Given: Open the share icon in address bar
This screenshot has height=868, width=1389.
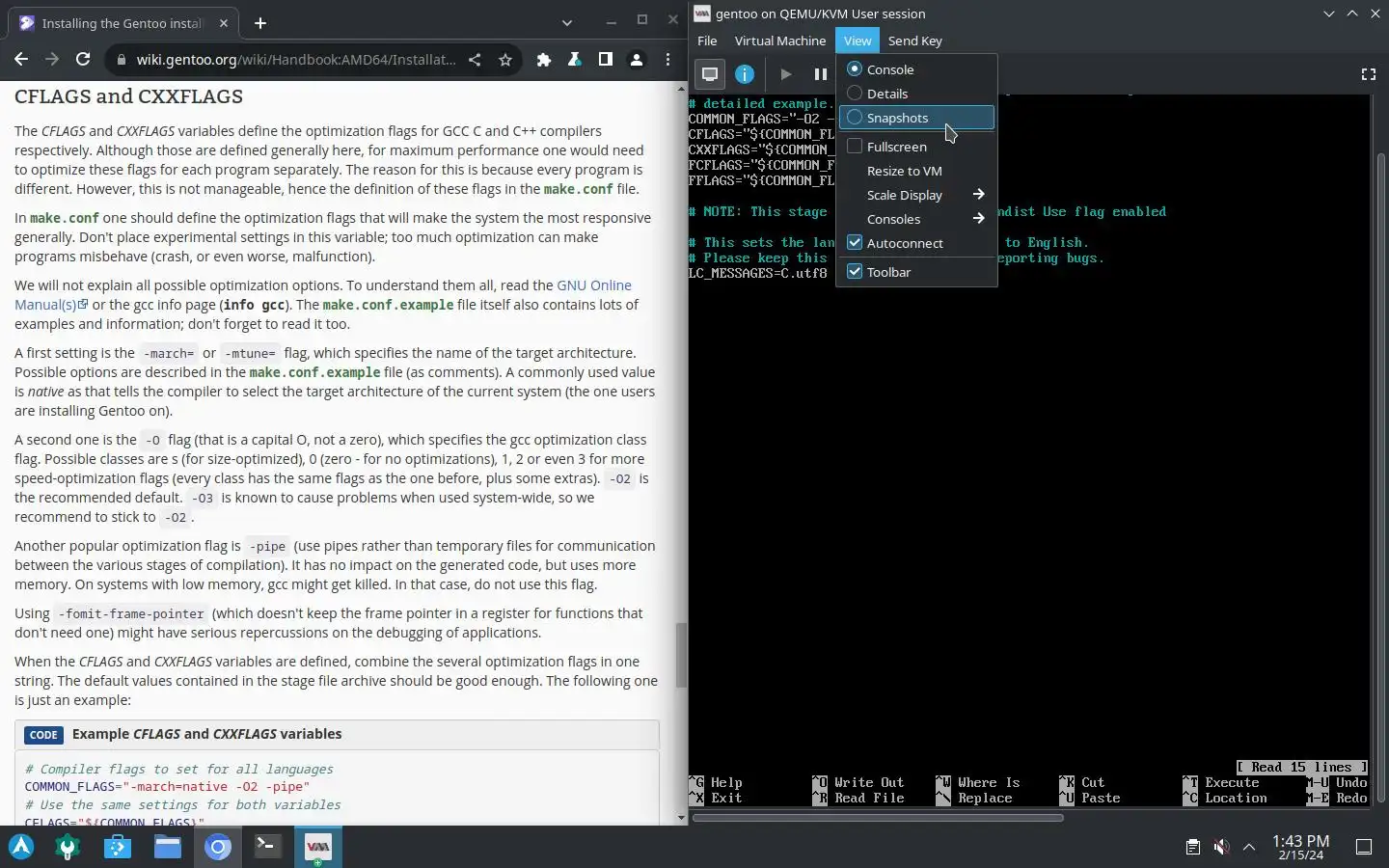Looking at the screenshot, I should (475, 60).
